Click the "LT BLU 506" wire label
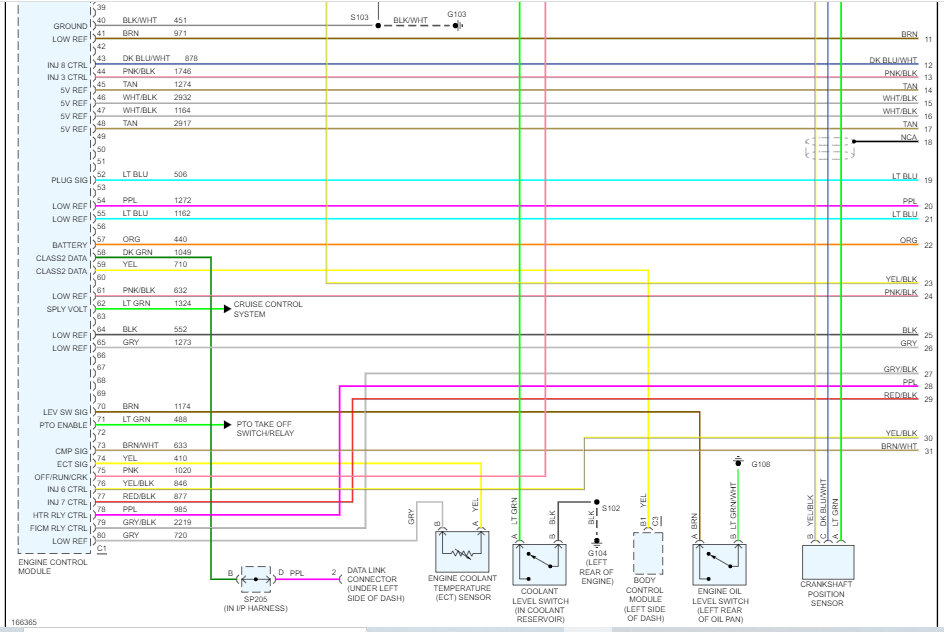 pos(155,175)
